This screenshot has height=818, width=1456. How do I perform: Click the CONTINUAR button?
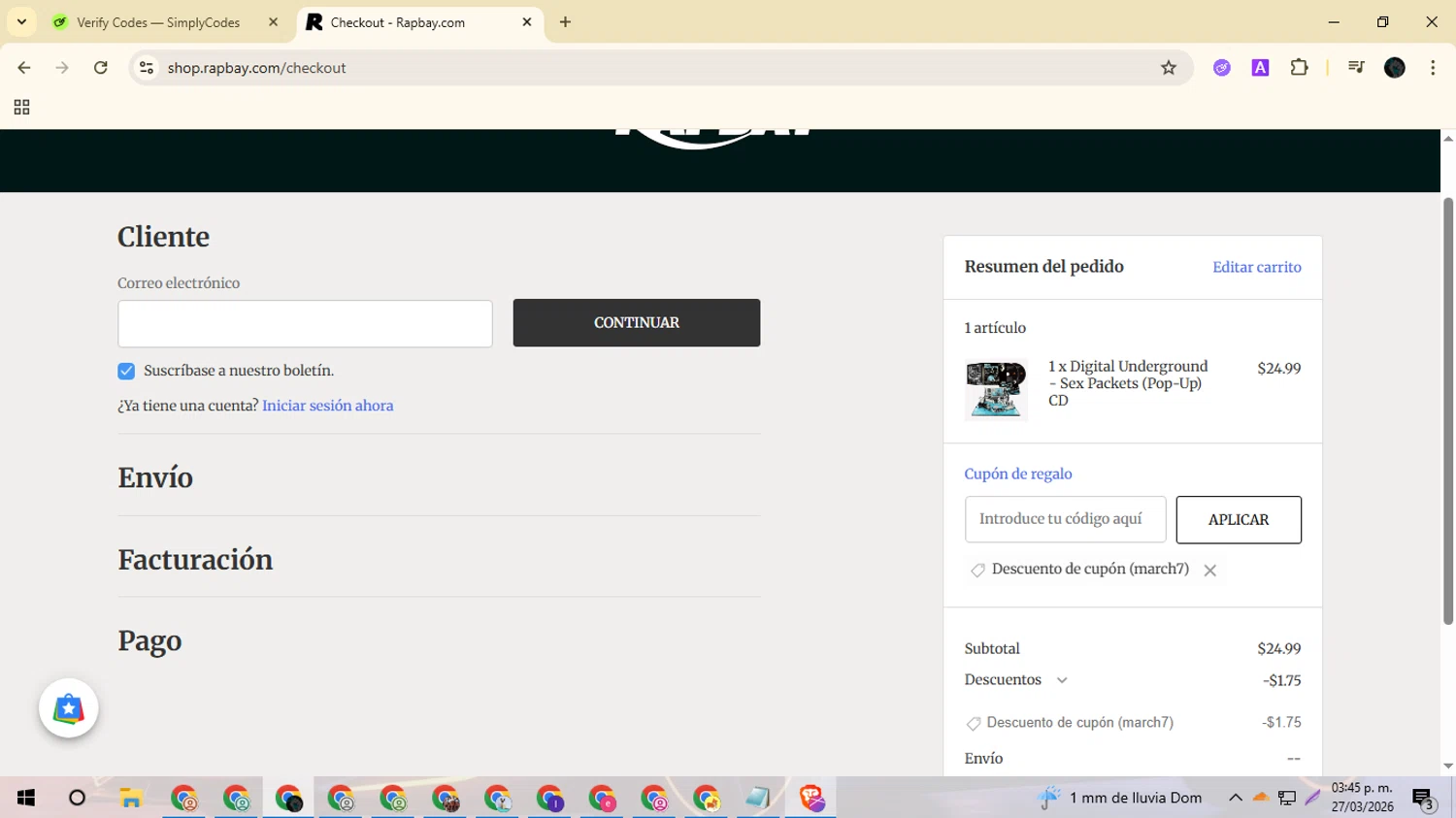tap(637, 323)
